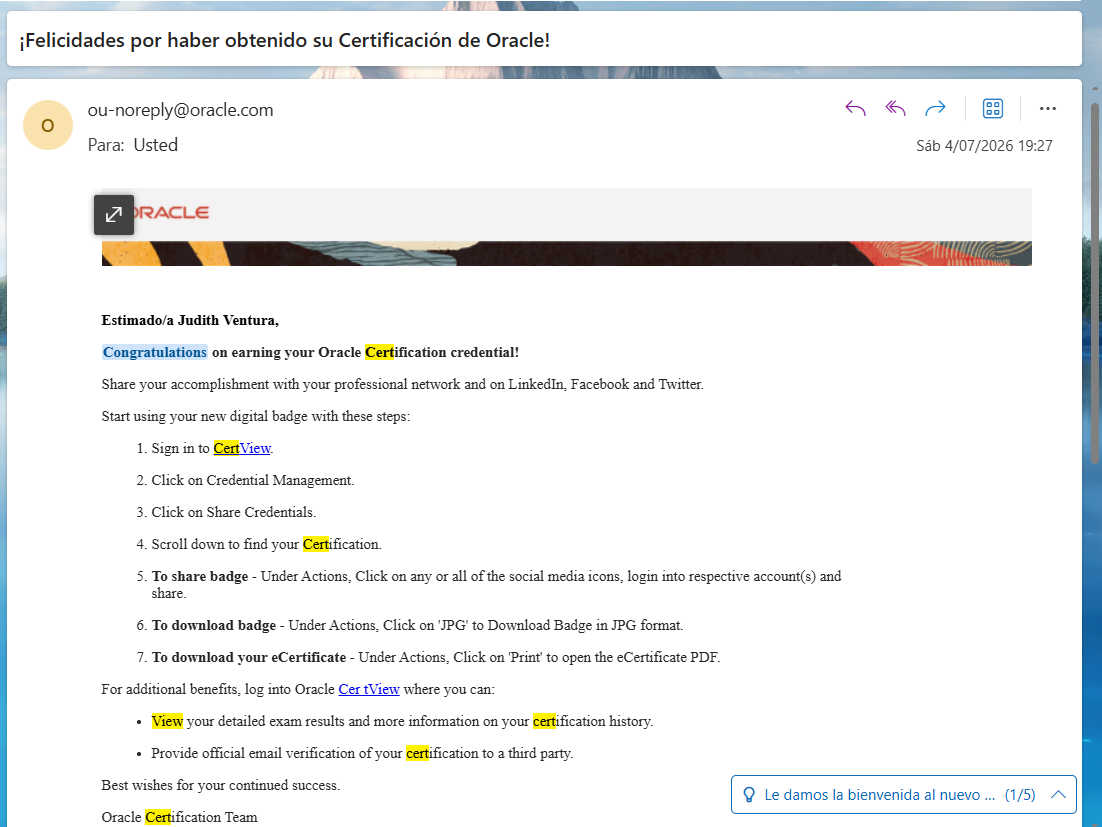
Task: Click 'To download your eCertificate' bold text
Action: click(249, 658)
